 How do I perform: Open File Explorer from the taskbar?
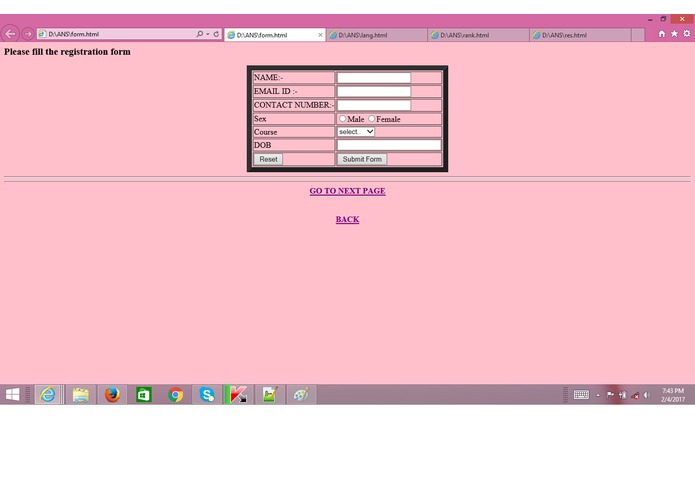point(81,394)
